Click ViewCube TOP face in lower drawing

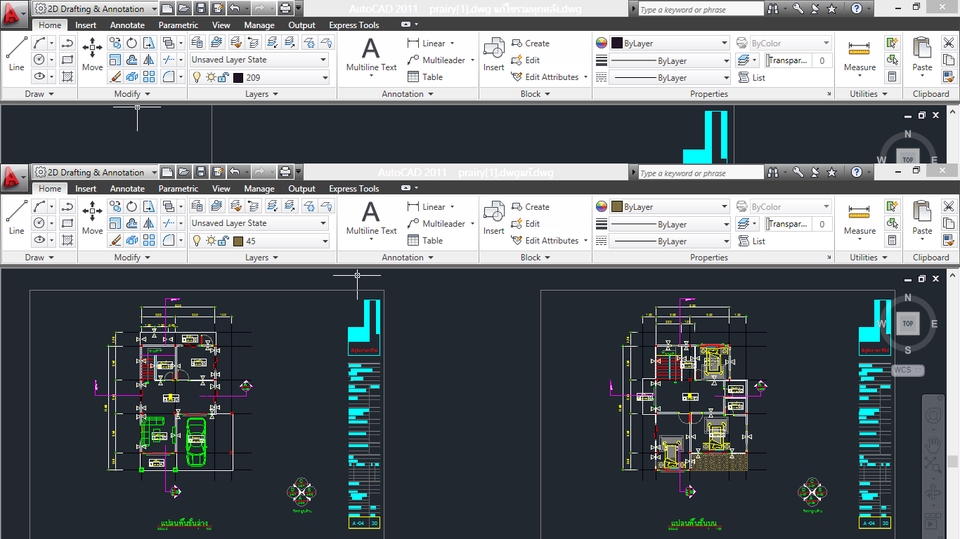pyautogui.click(x=908, y=323)
